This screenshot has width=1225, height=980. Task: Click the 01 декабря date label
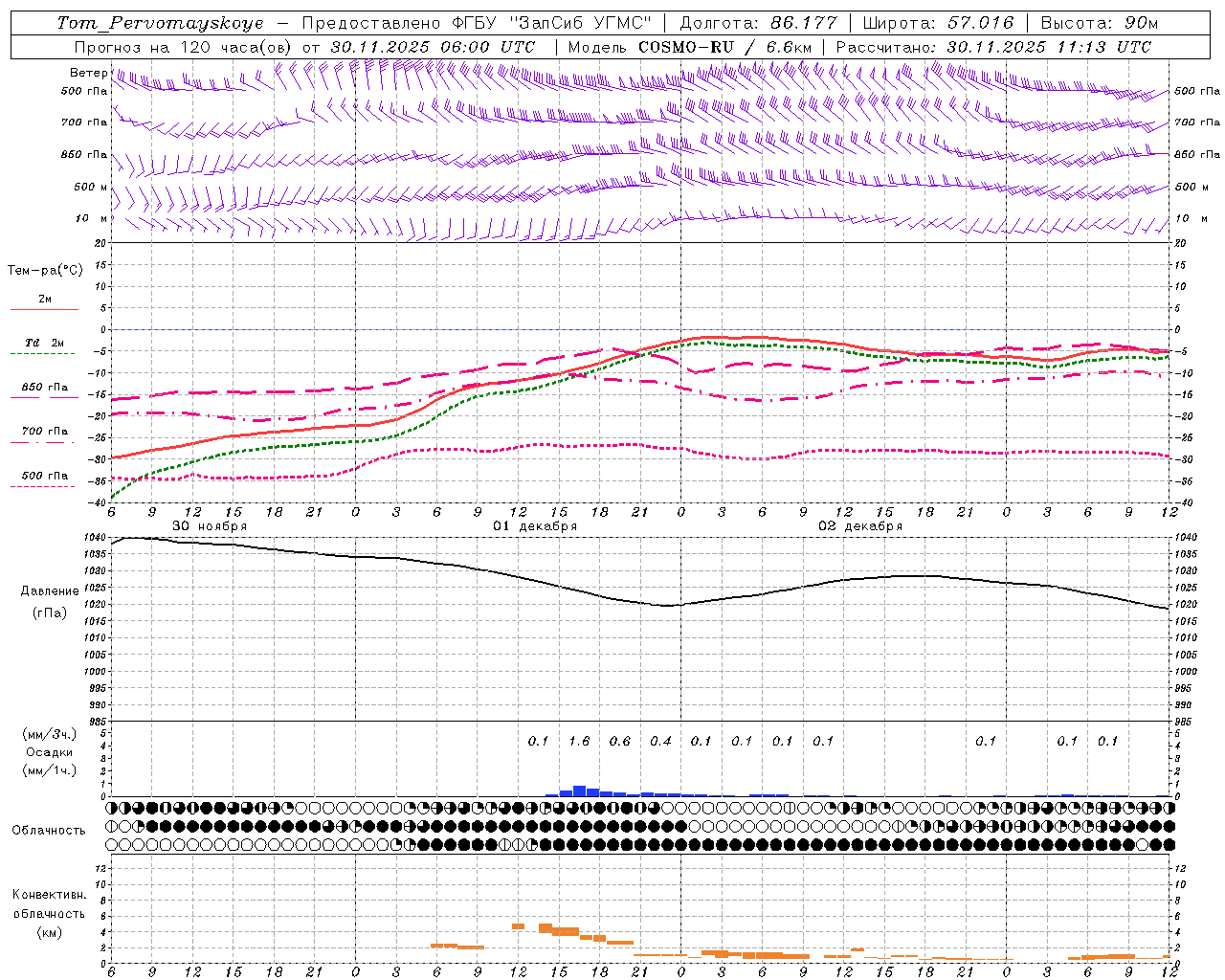(535, 526)
